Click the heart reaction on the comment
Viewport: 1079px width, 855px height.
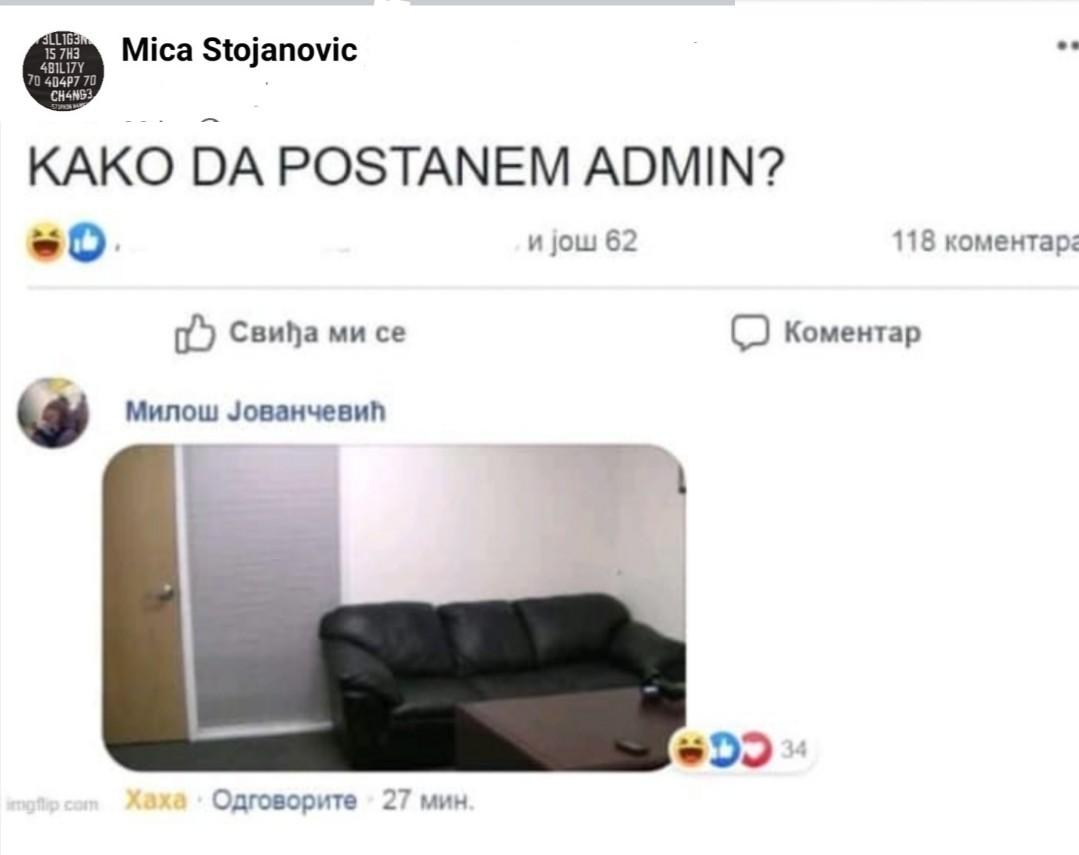click(x=756, y=749)
